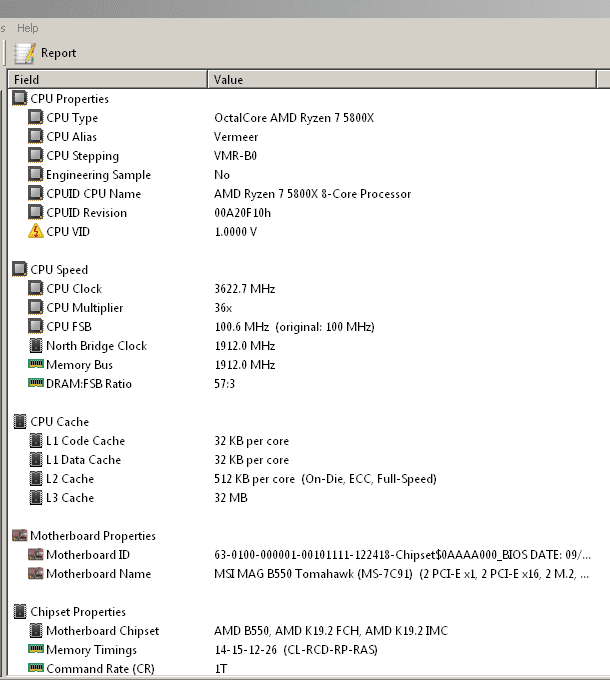Select the '1.0000 V' CPU VID value

pos(235,232)
